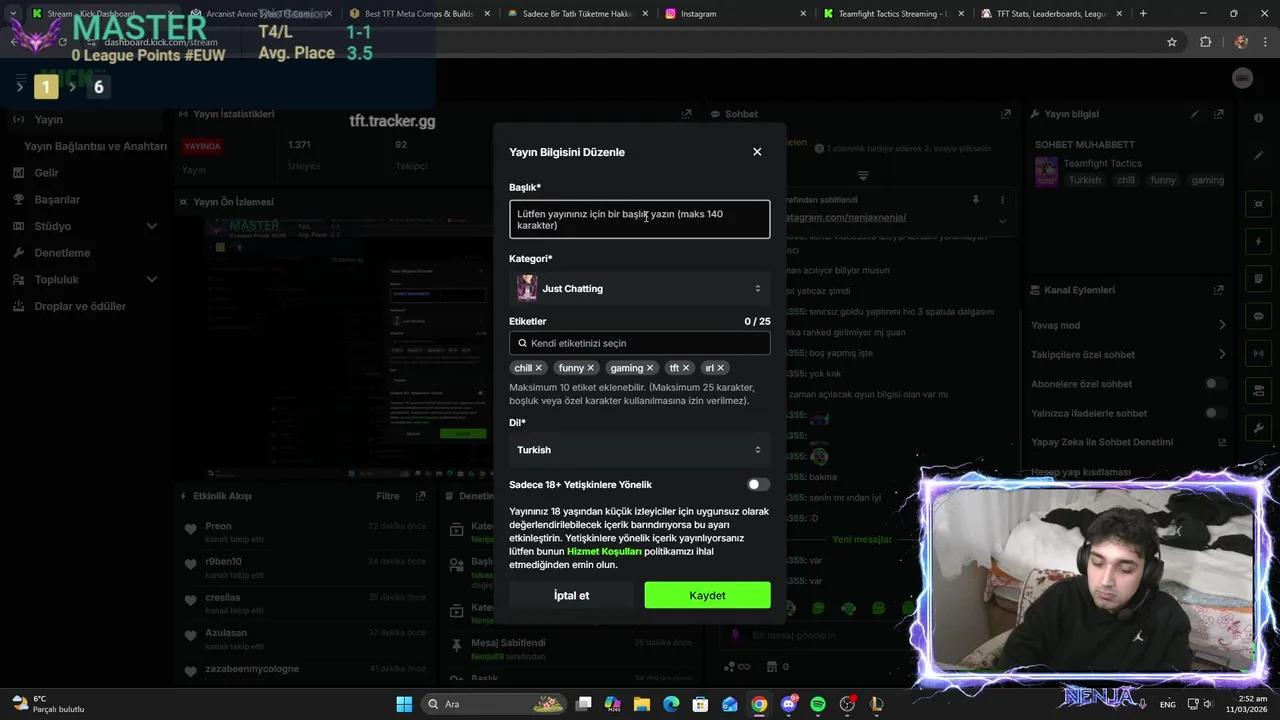This screenshot has width=1280, height=720.
Task: Click the wrench icon on right rail
Action: point(1258,428)
